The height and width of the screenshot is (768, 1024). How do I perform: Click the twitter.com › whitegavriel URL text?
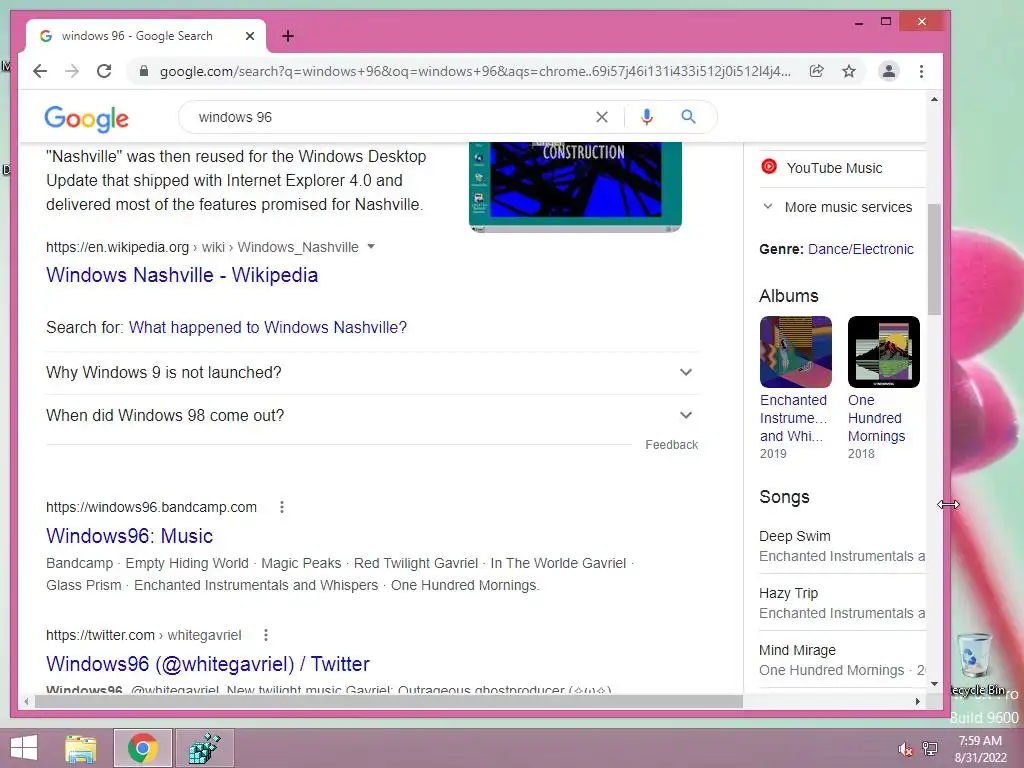tap(144, 635)
